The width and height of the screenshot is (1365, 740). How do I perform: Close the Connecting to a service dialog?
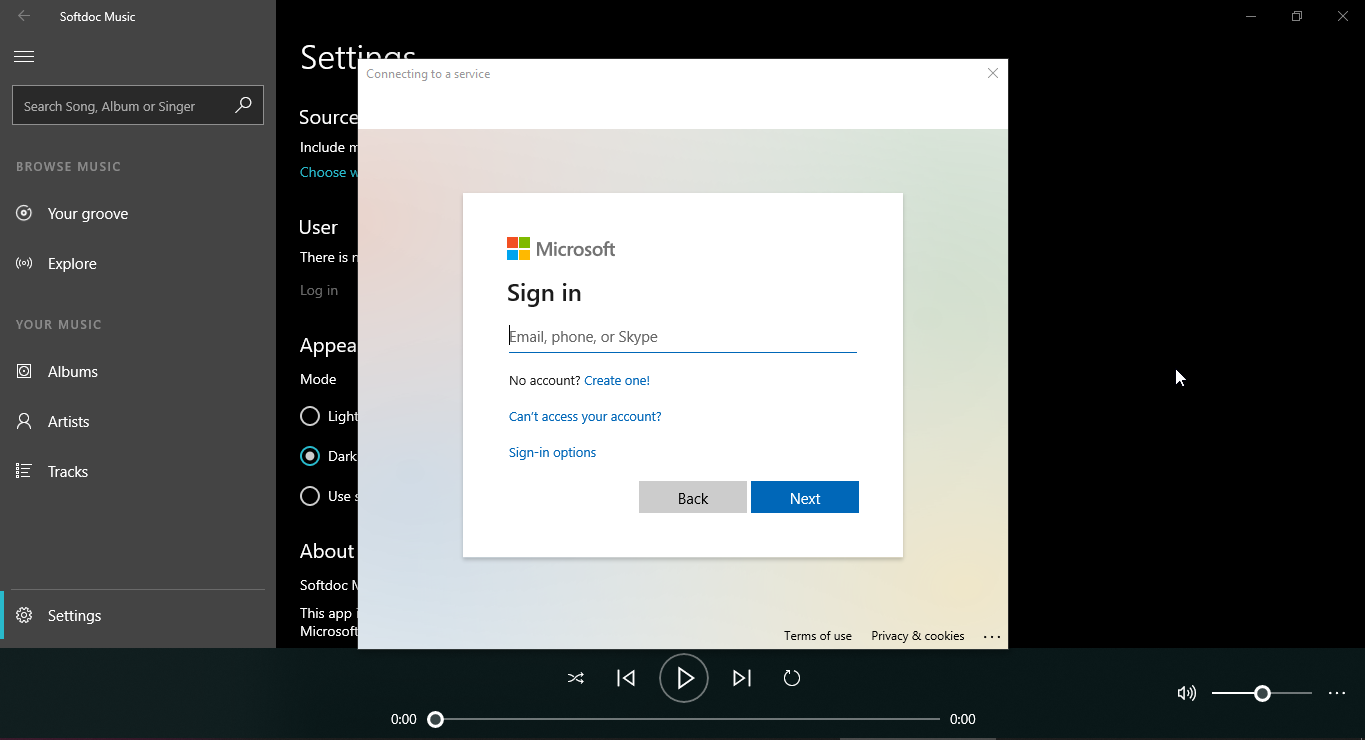pos(993,73)
